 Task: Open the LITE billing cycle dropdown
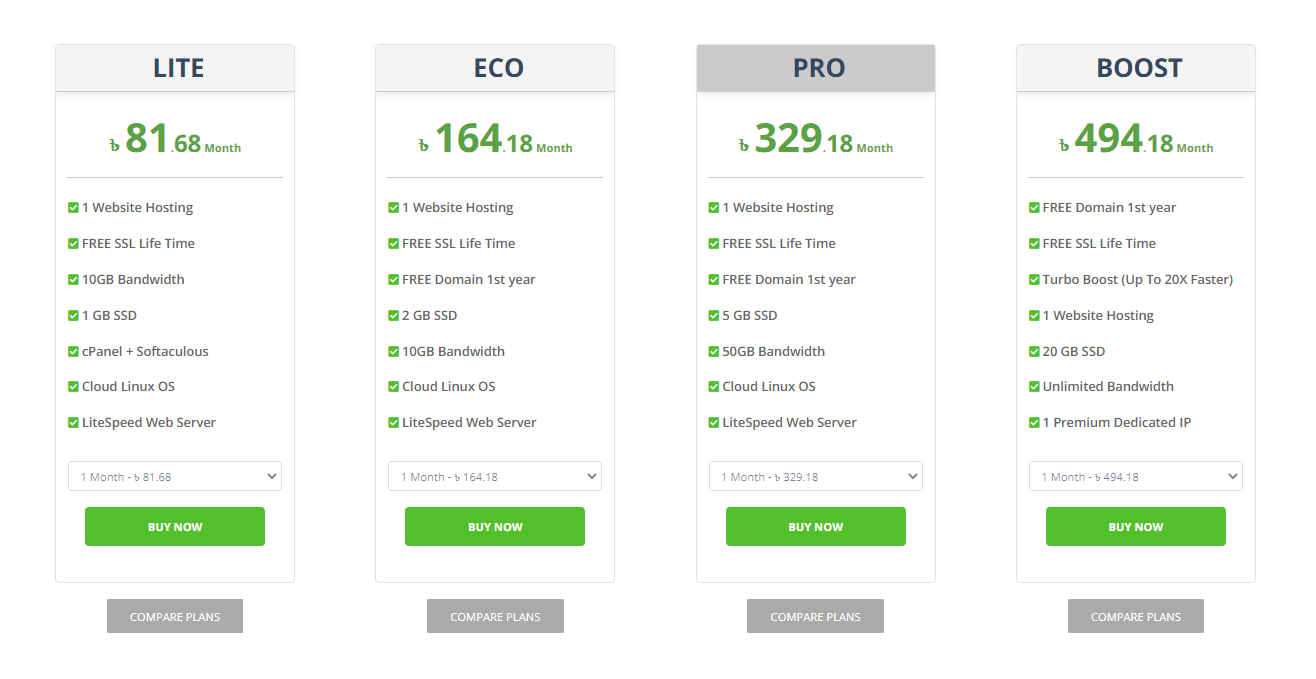(175, 476)
